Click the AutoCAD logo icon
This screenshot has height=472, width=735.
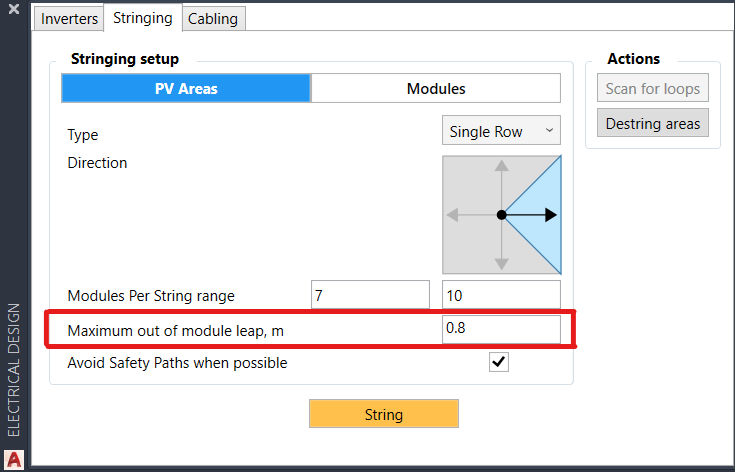14,460
